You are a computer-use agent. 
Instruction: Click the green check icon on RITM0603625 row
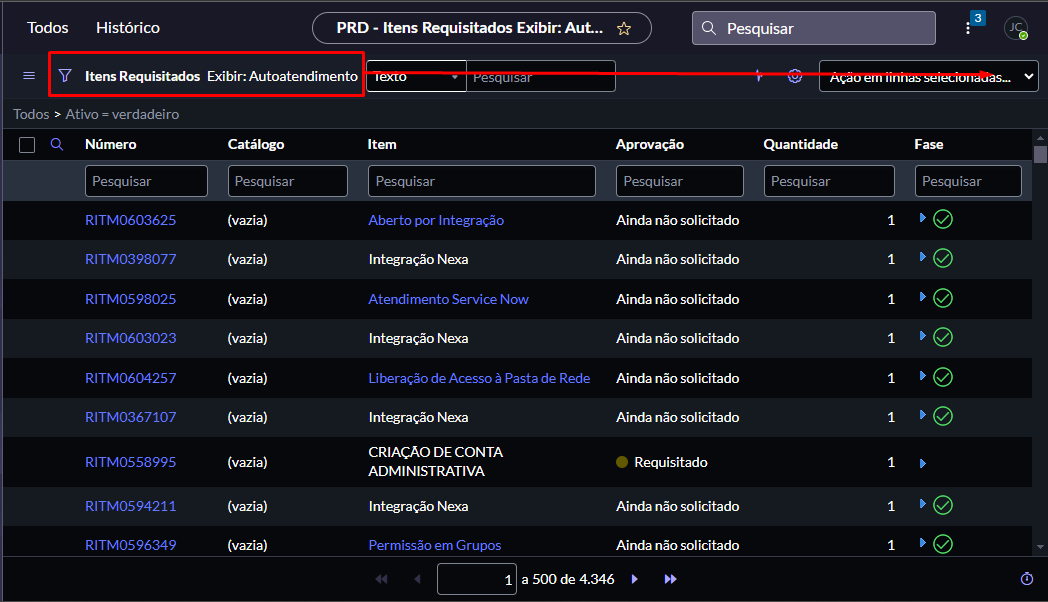click(941, 219)
